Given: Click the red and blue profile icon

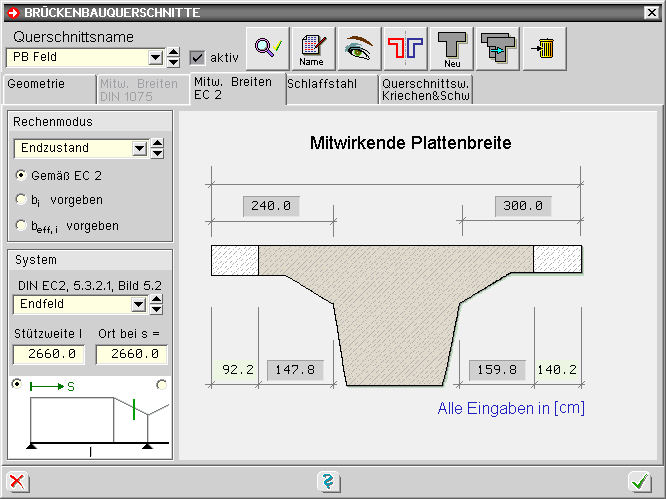Looking at the screenshot, I should 407,47.
